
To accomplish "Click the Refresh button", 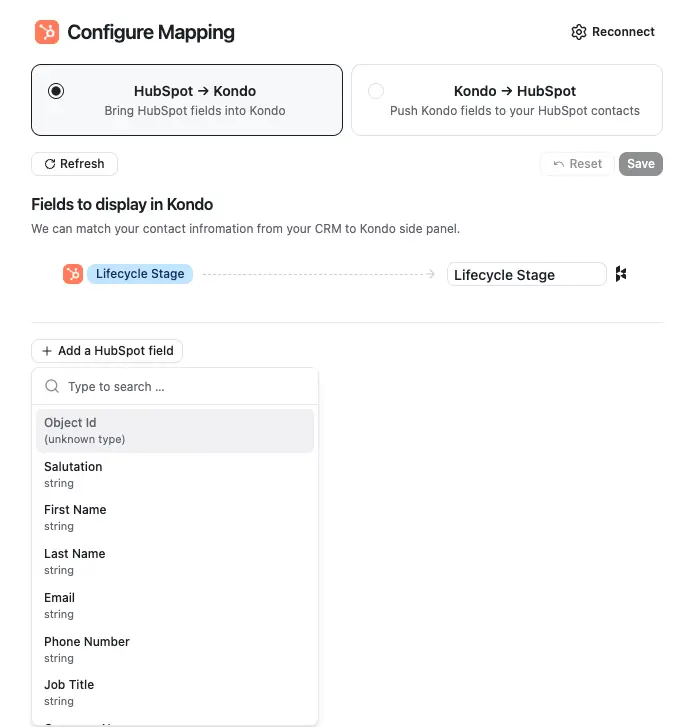I will (x=74, y=164).
